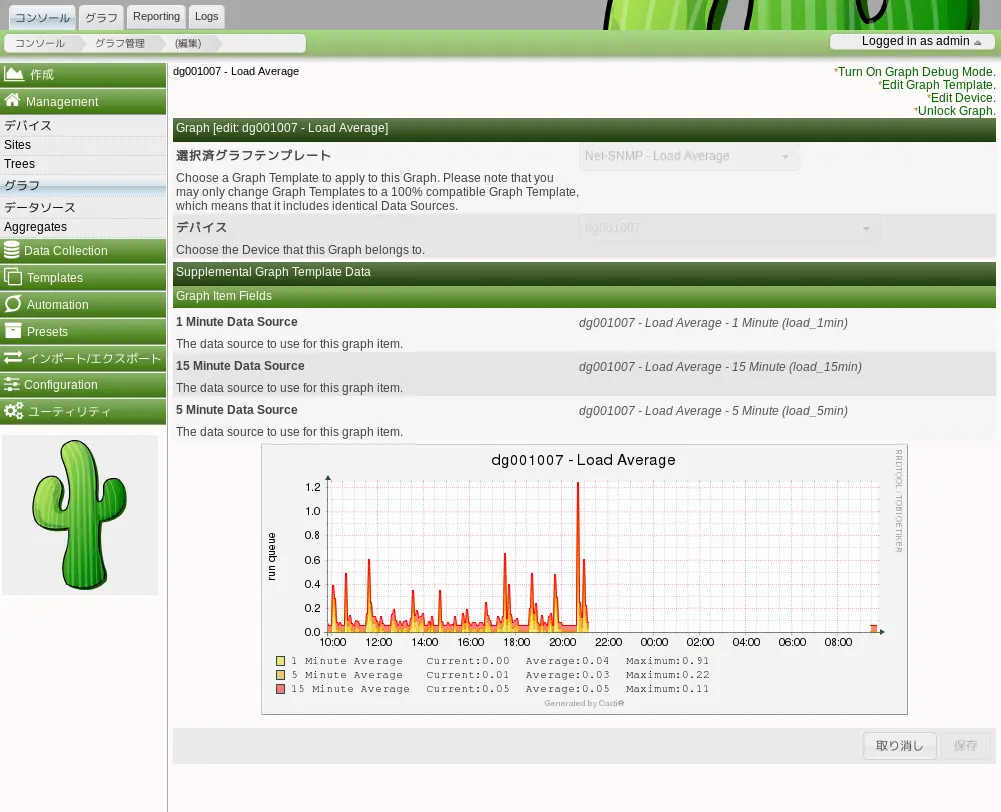
Task: Open the Net-SNMP Load Average template dropdown
Action: tap(688, 157)
